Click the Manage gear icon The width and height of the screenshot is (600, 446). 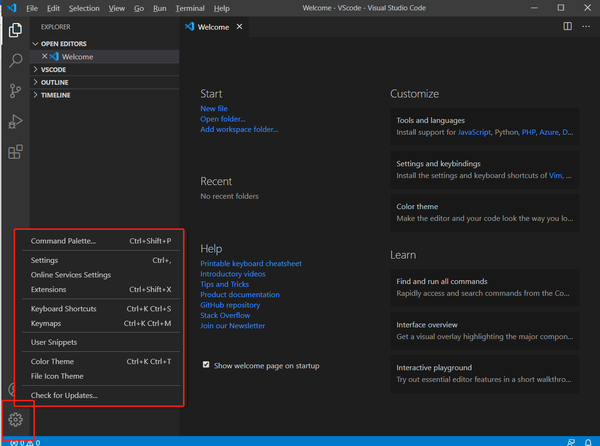(15, 420)
